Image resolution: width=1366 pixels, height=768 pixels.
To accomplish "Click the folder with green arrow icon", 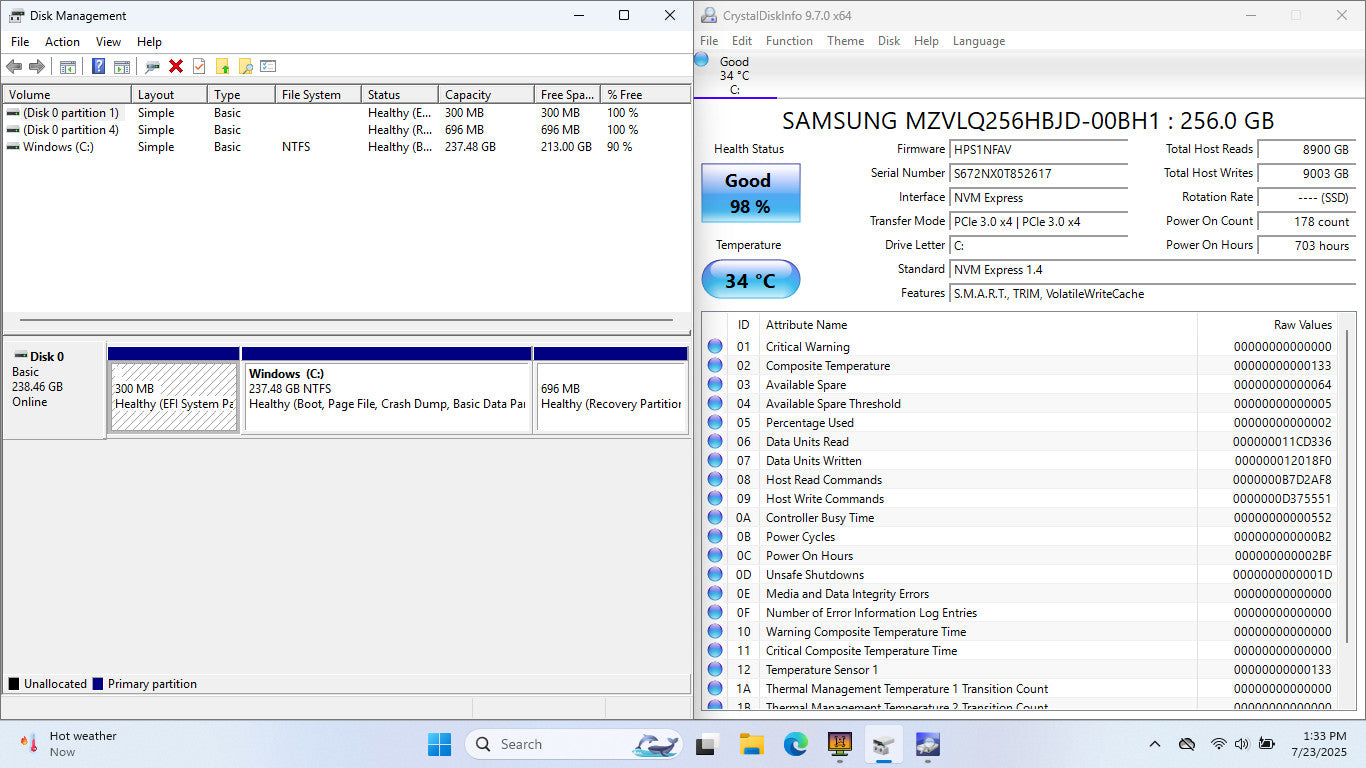I will pos(222,66).
